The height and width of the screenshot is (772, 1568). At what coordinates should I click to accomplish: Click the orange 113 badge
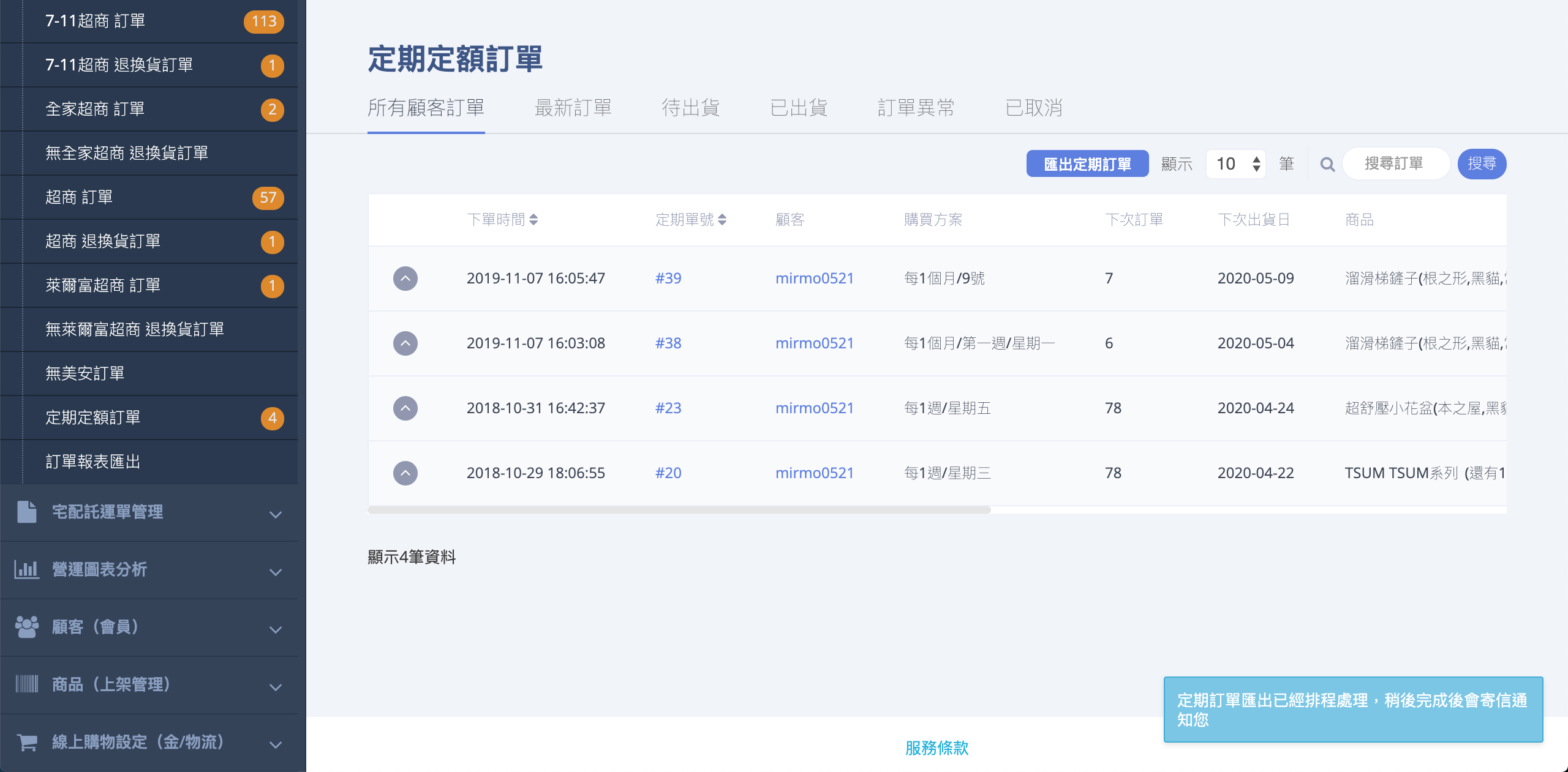[x=264, y=21]
